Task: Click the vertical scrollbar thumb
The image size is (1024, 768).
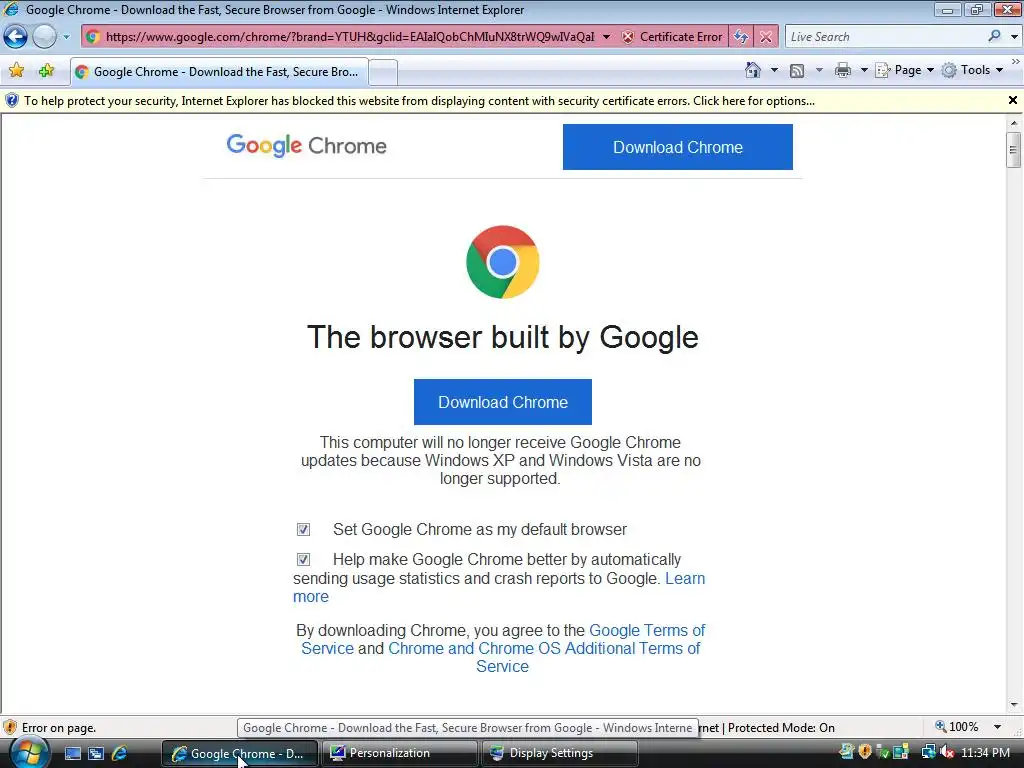Action: (1014, 150)
